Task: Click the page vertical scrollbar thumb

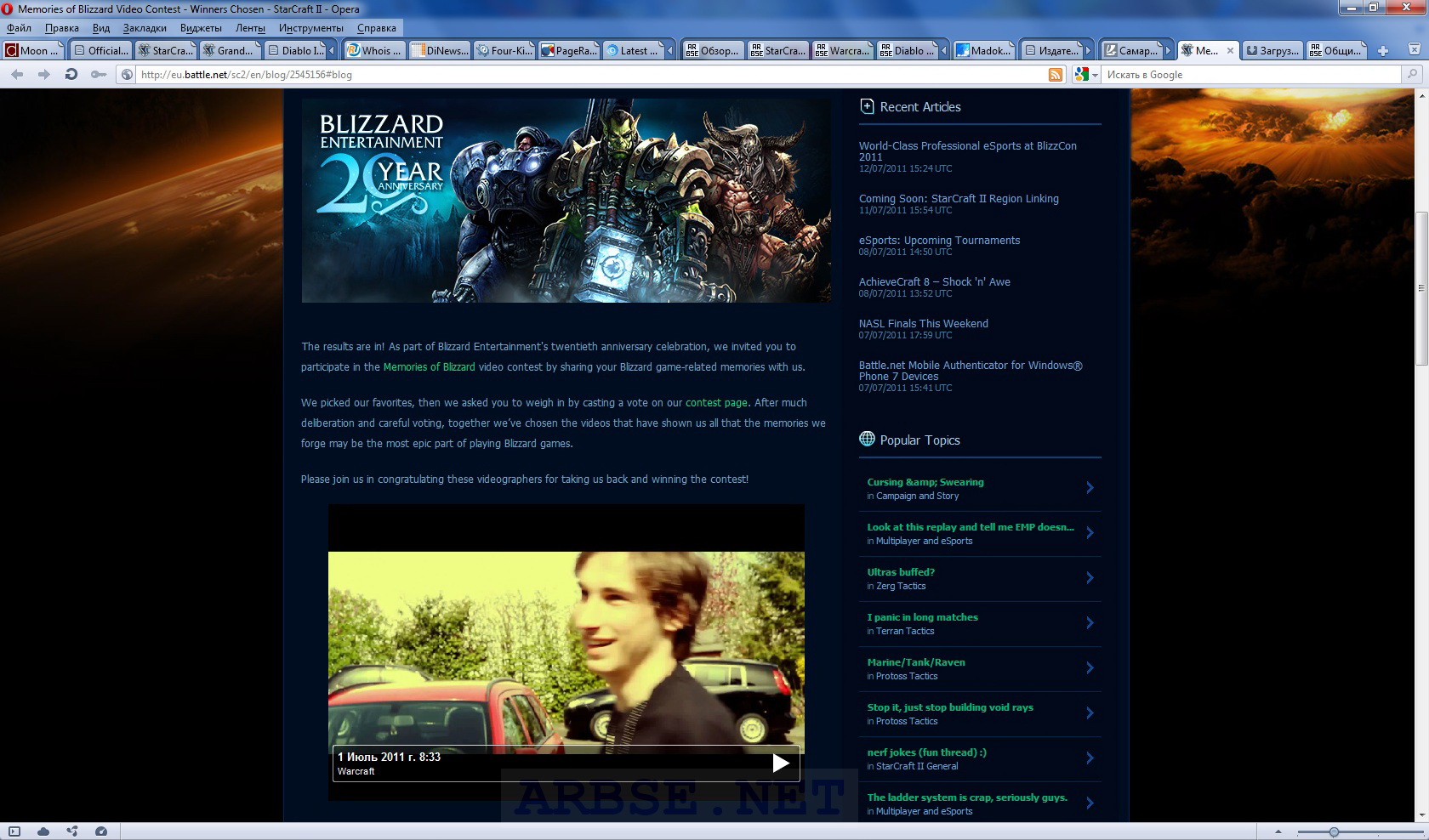Action: coord(1420,287)
